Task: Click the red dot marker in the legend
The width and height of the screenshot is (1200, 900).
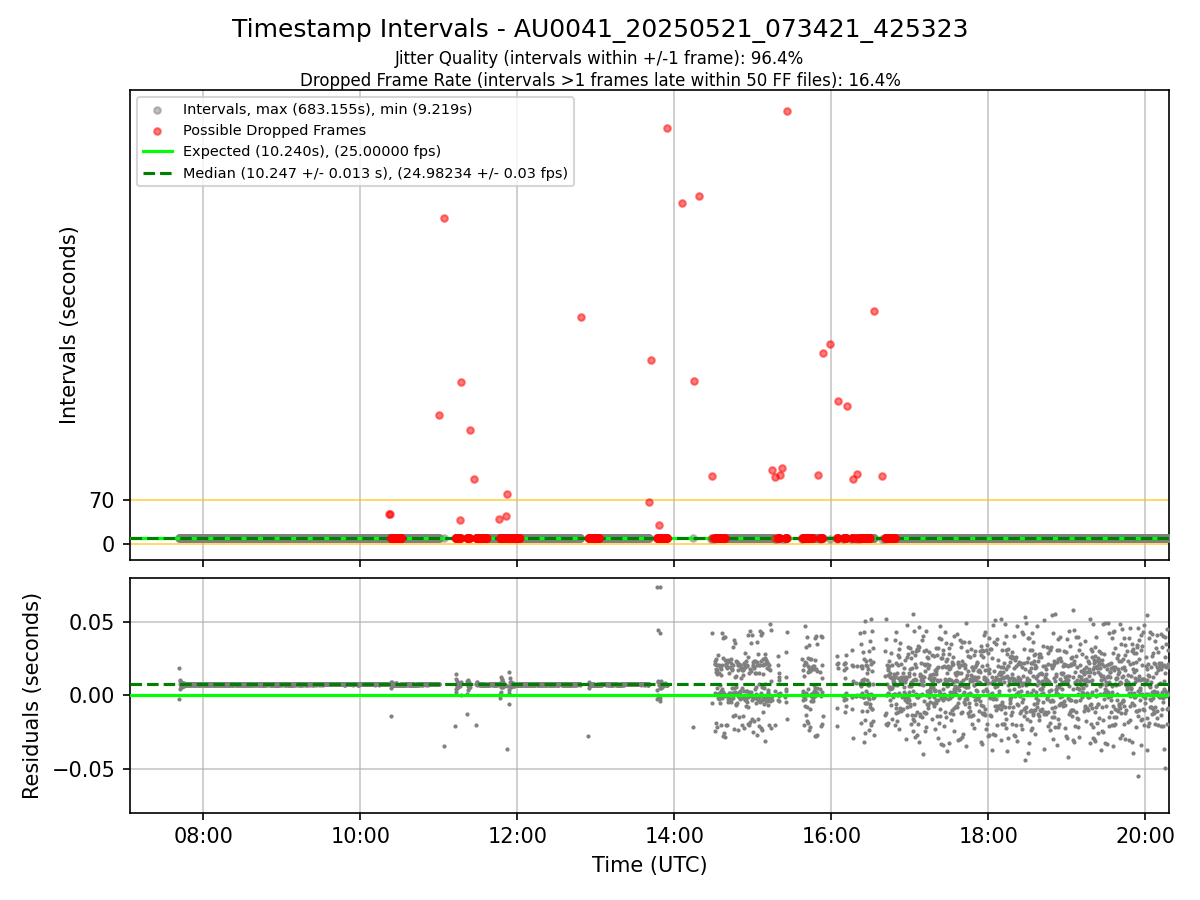Action: [x=156, y=130]
